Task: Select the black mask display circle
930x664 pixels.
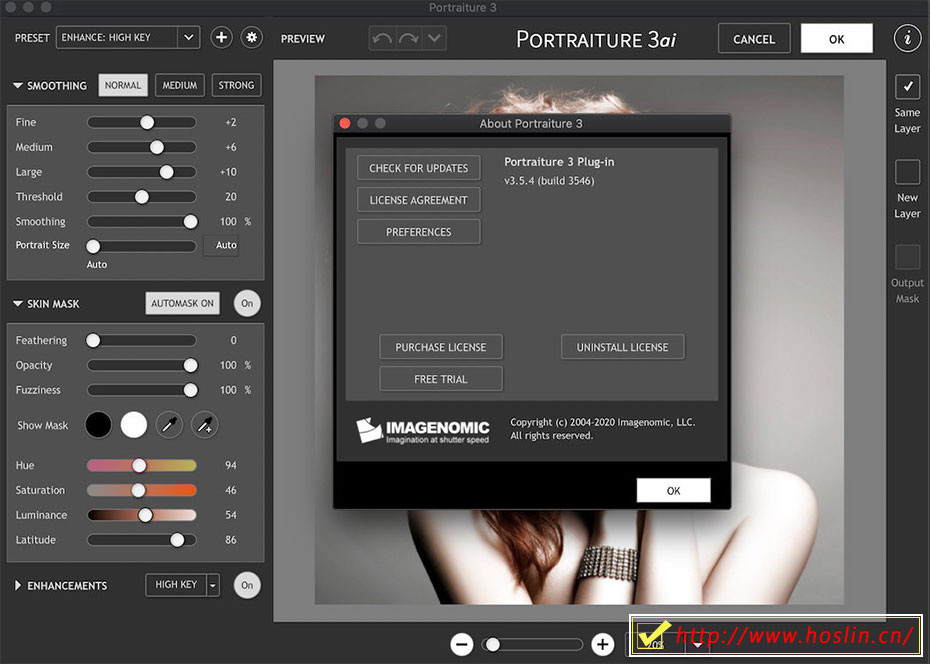Action: 98,425
